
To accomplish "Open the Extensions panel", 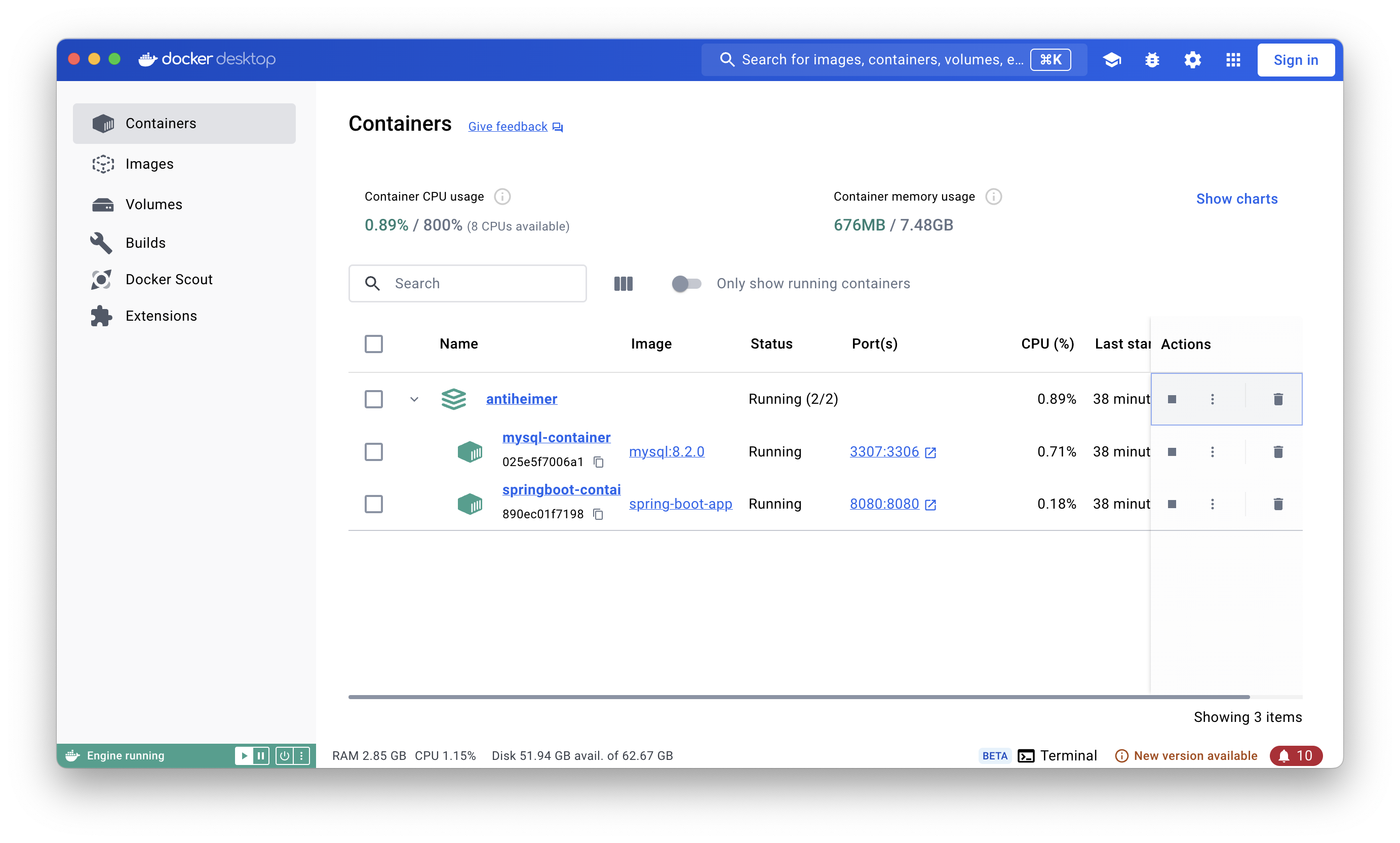I will point(161,316).
